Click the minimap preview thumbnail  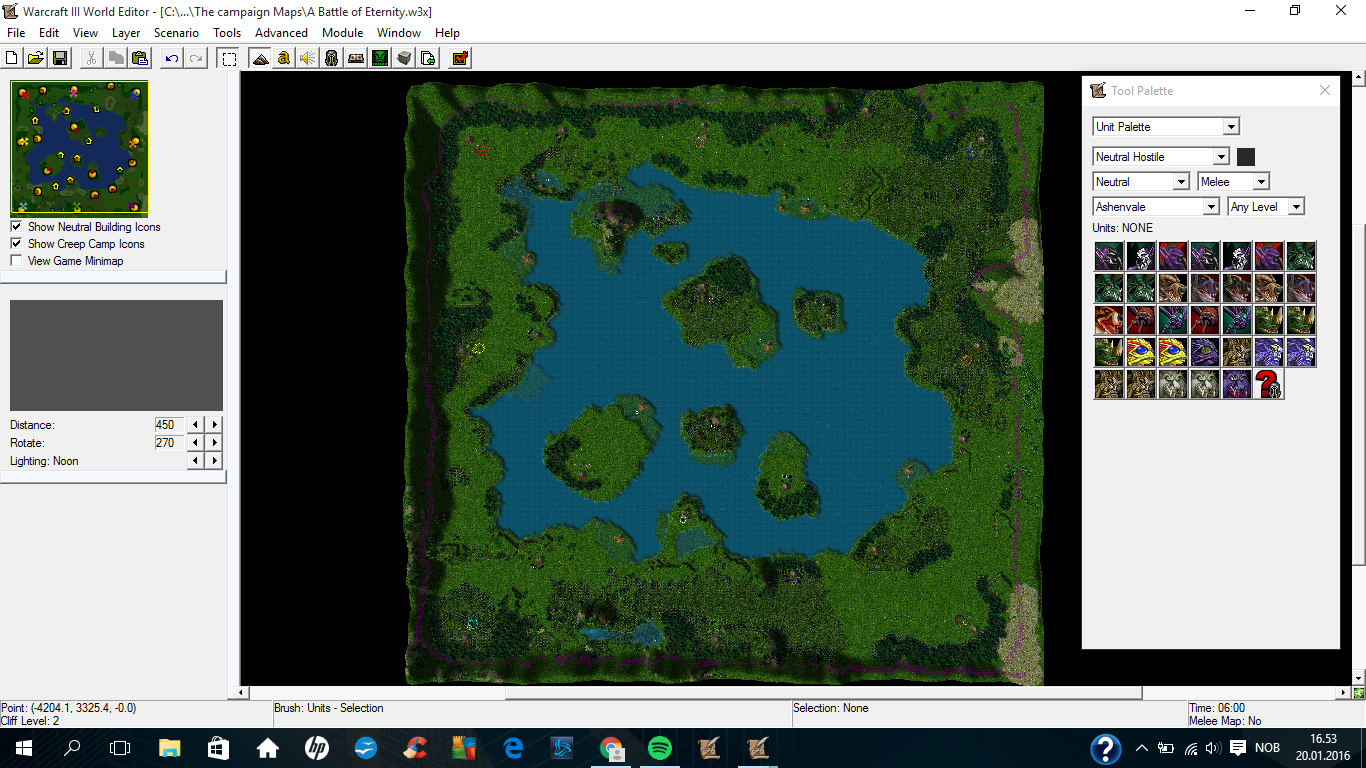tap(79, 148)
